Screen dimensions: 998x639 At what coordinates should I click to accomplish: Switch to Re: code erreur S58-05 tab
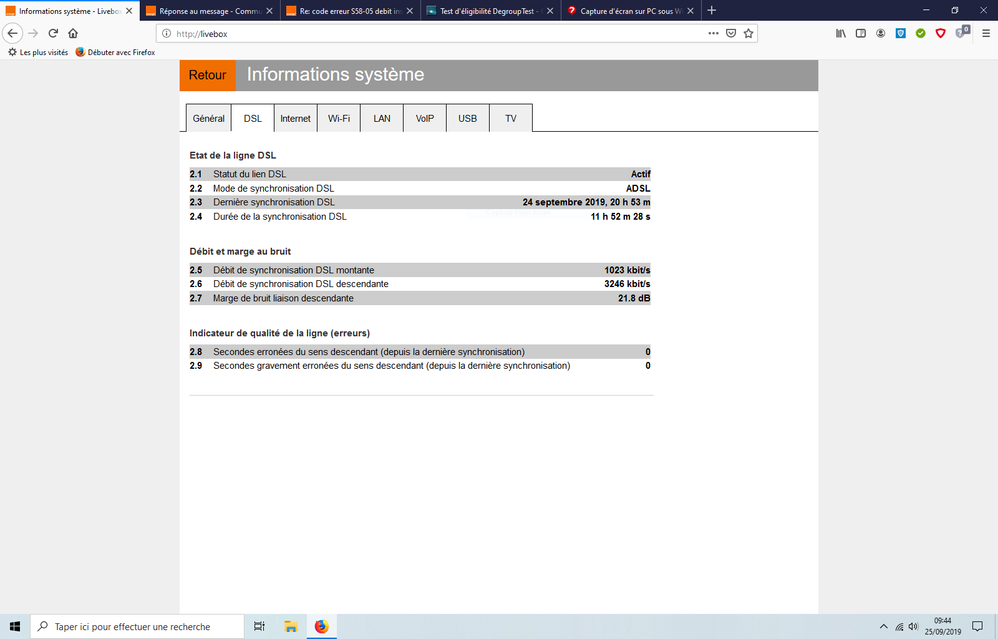[x=350, y=11]
